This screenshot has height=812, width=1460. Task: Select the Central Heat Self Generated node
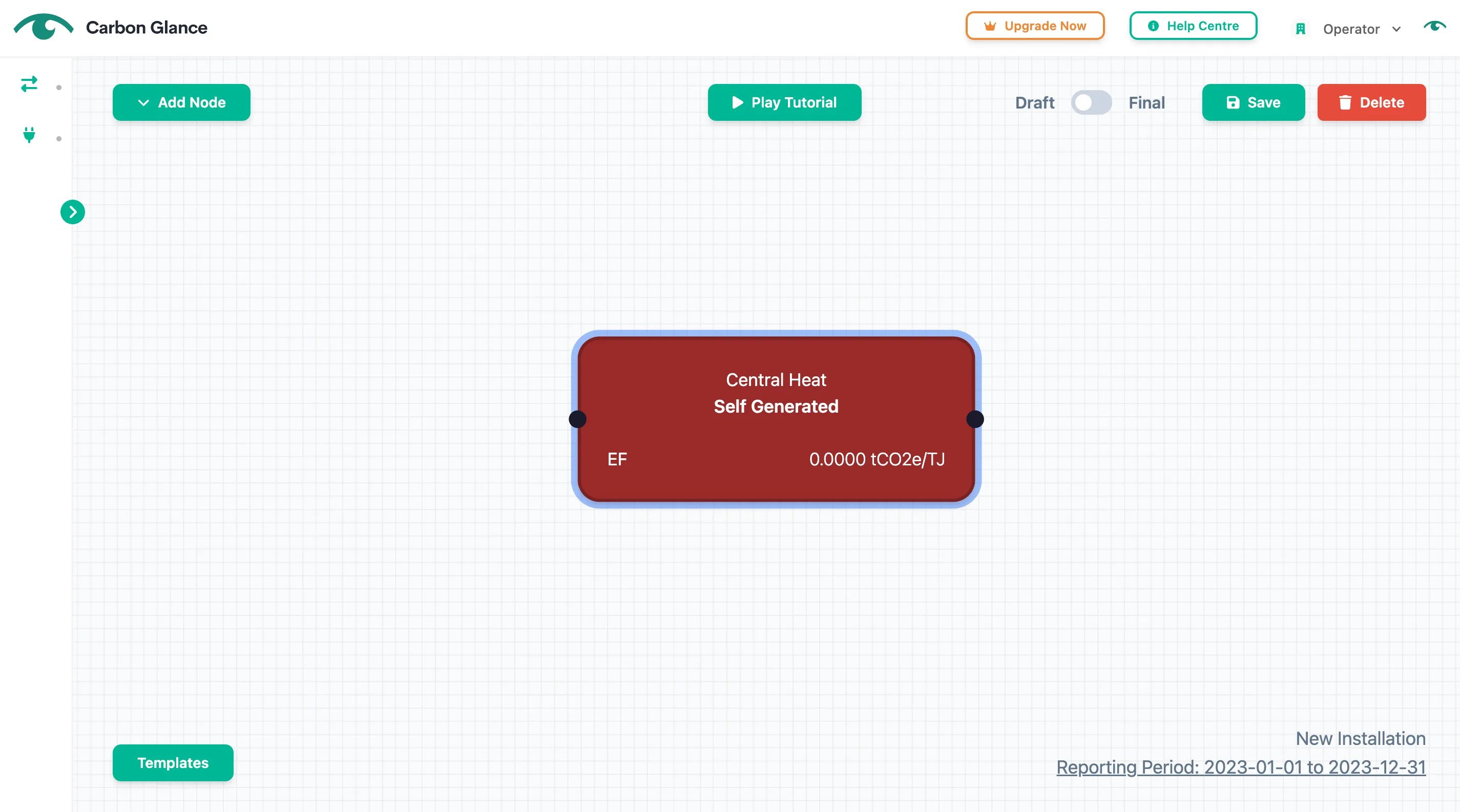click(x=776, y=419)
